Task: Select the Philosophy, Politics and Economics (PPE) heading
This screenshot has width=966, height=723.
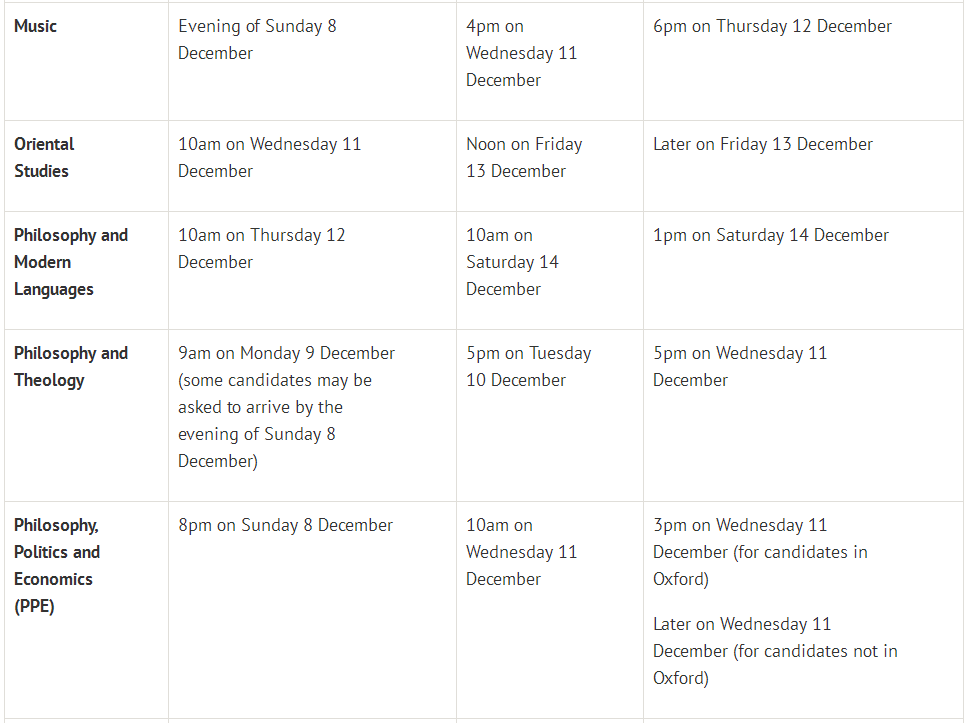Action: click(x=57, y=565)
